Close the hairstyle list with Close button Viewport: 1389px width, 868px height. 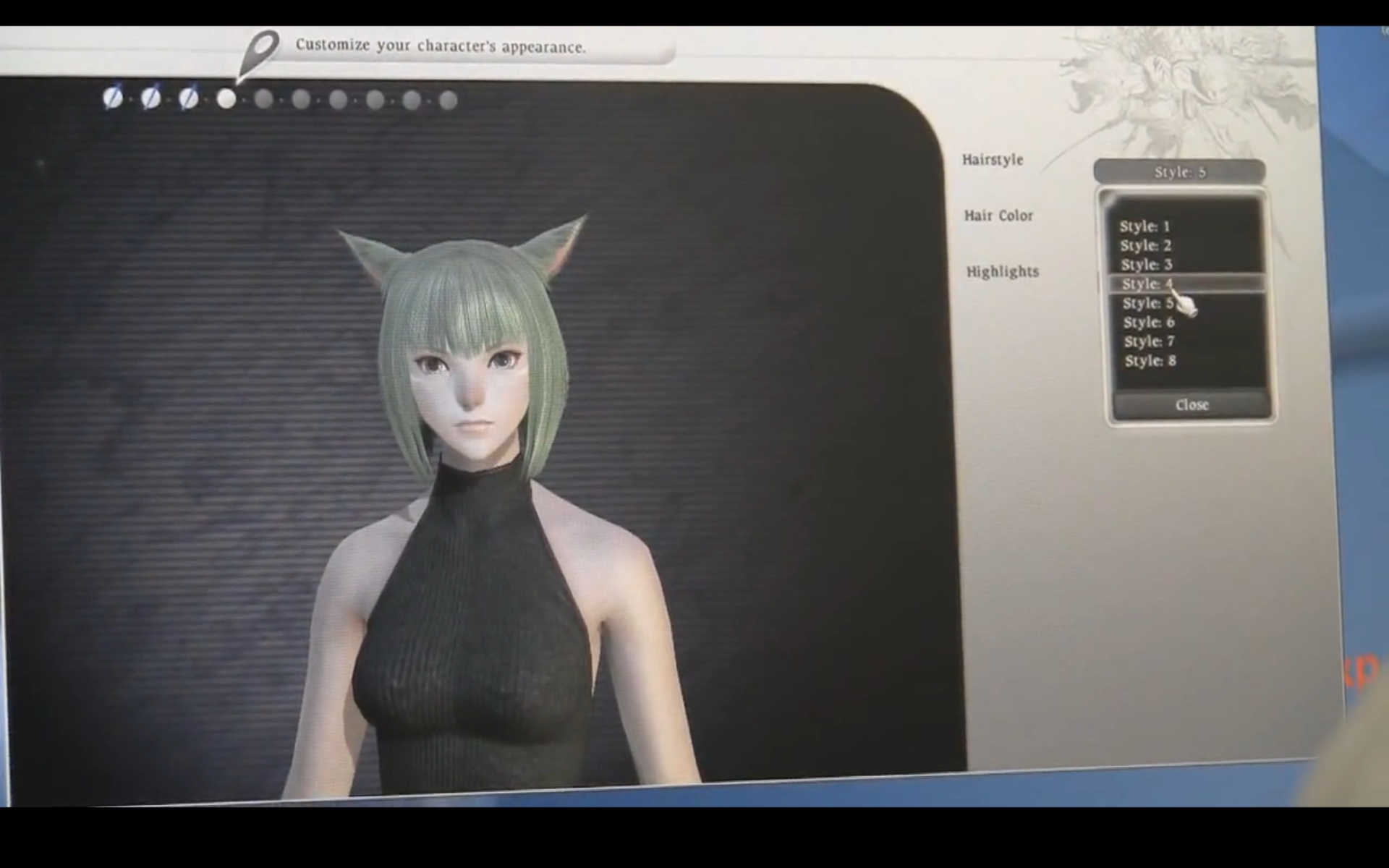click(x=1192, y=405)
